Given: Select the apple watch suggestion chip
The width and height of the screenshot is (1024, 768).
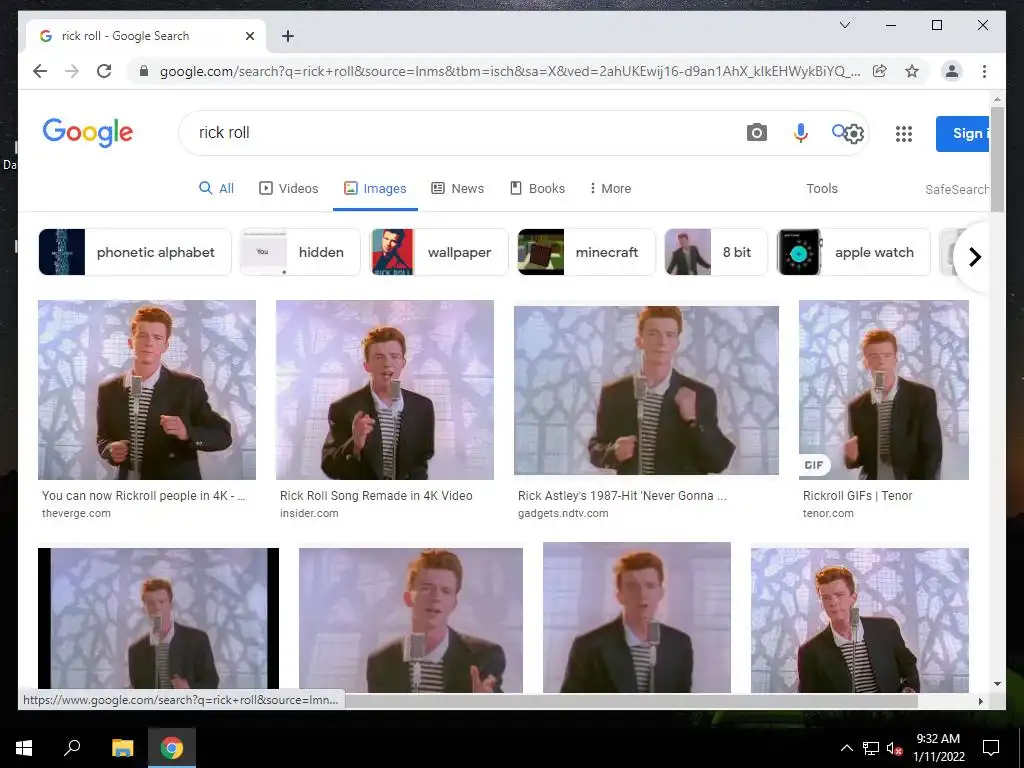Looking at the screenshot, I should click(x=854, y=252).
